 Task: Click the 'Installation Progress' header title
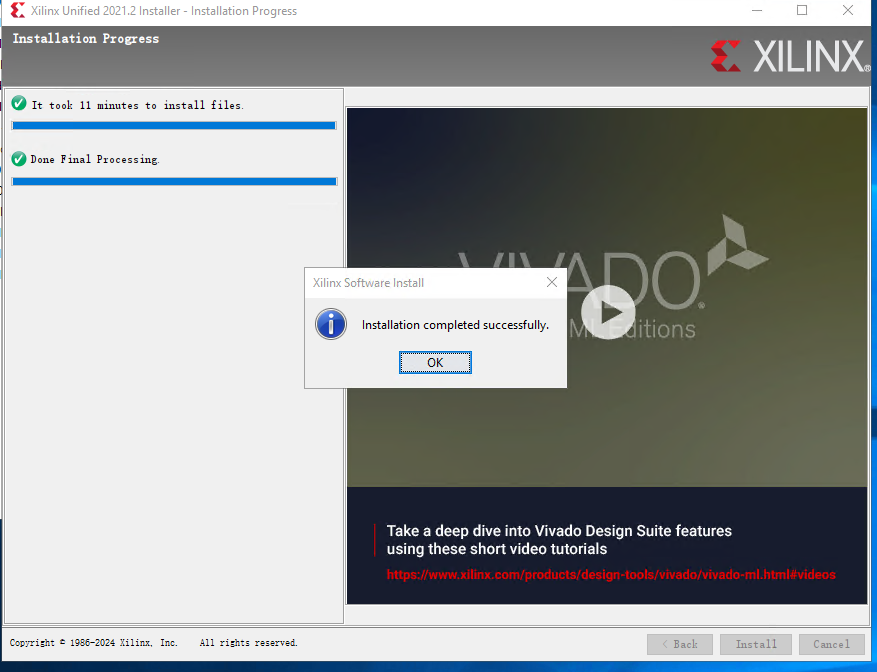pyautogui.click(x=86, y=39)
